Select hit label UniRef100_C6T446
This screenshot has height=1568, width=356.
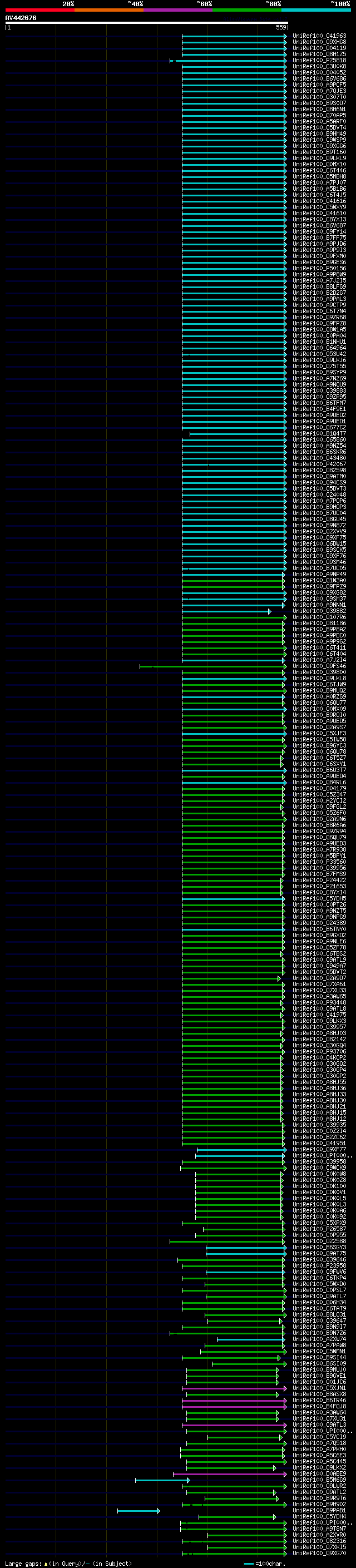(319, 170)
